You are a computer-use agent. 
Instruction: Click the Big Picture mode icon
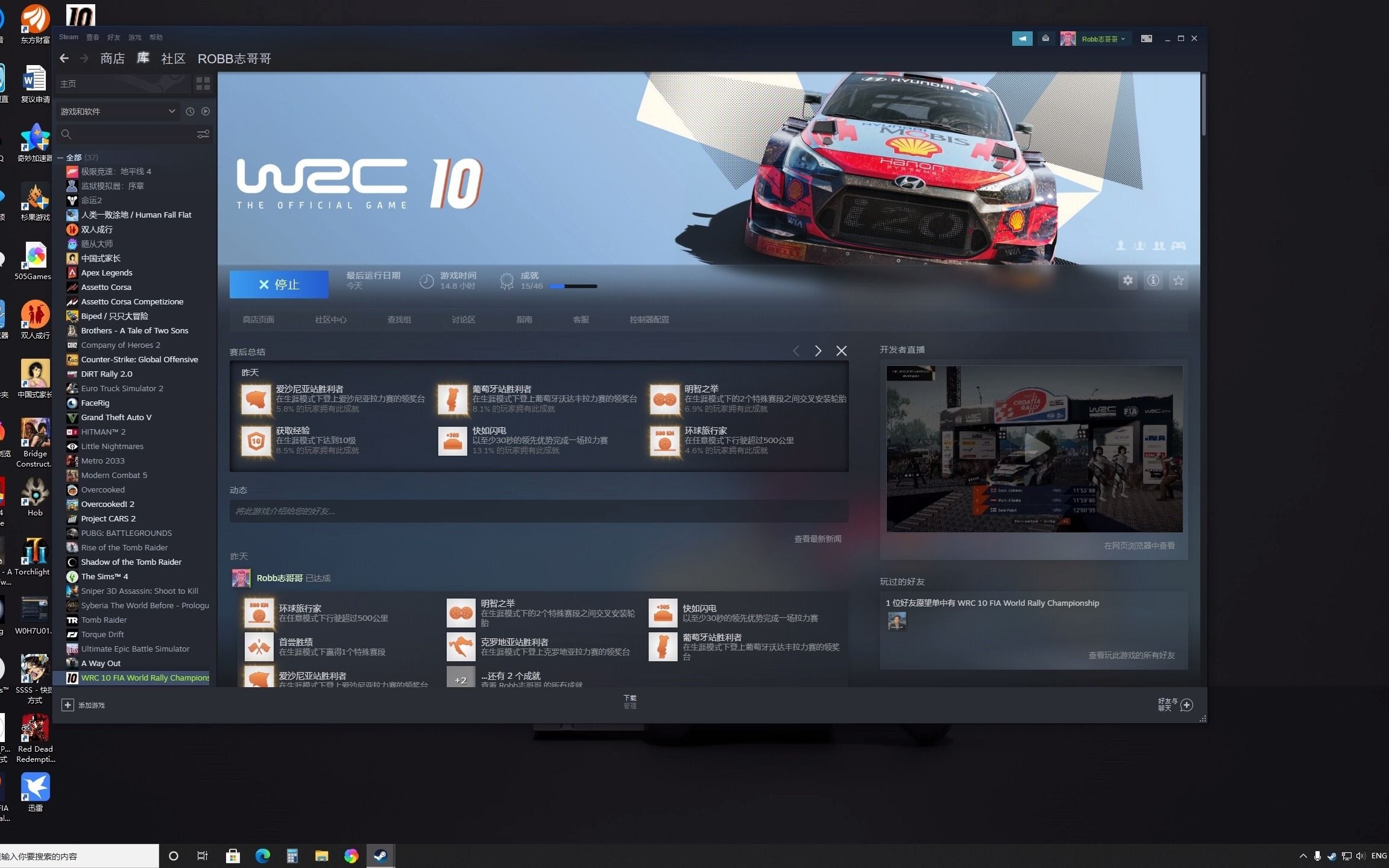pyautogui.click(x=1147, y=39)
